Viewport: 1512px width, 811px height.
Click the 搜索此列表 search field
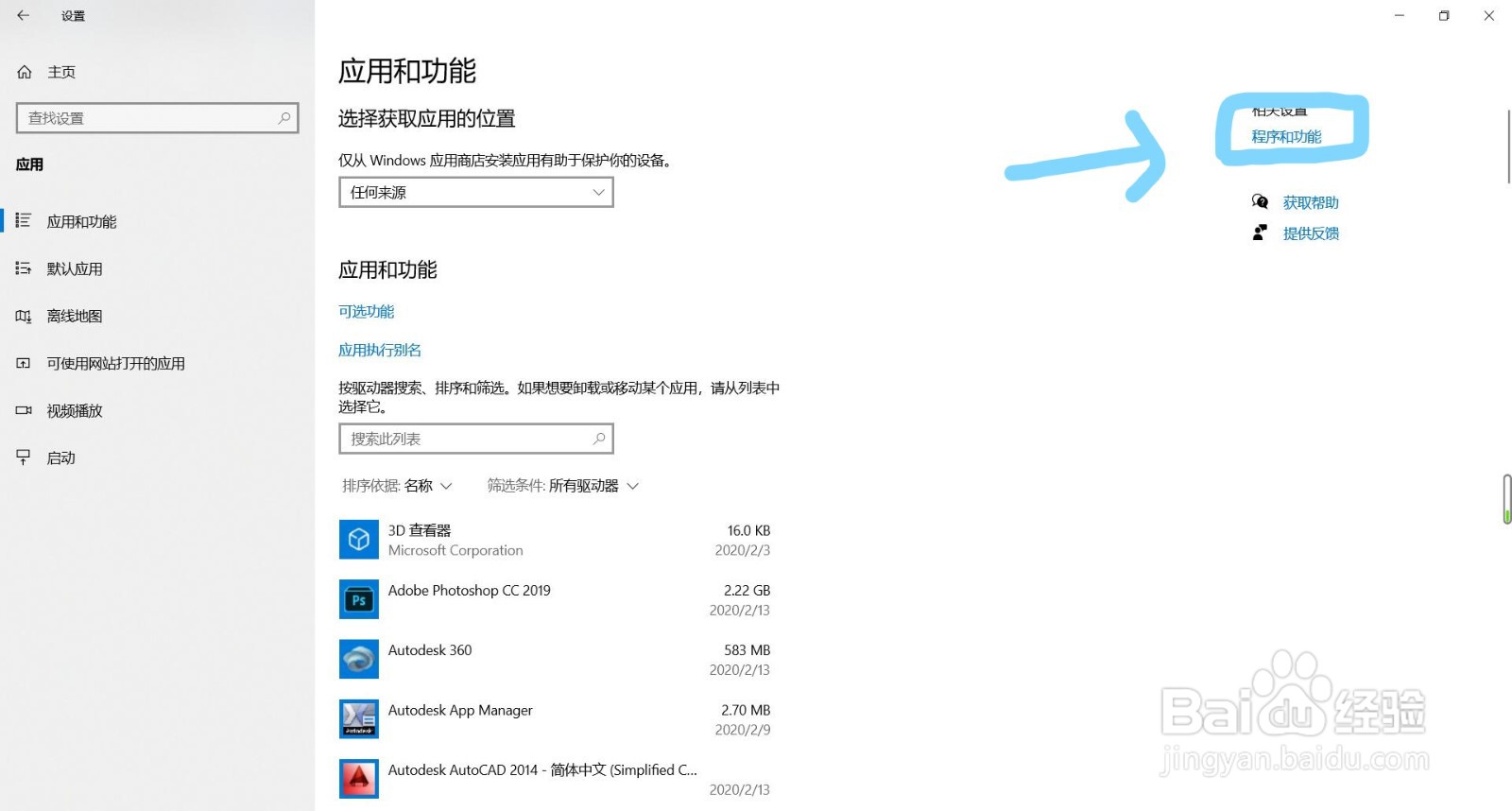point(476,439)
